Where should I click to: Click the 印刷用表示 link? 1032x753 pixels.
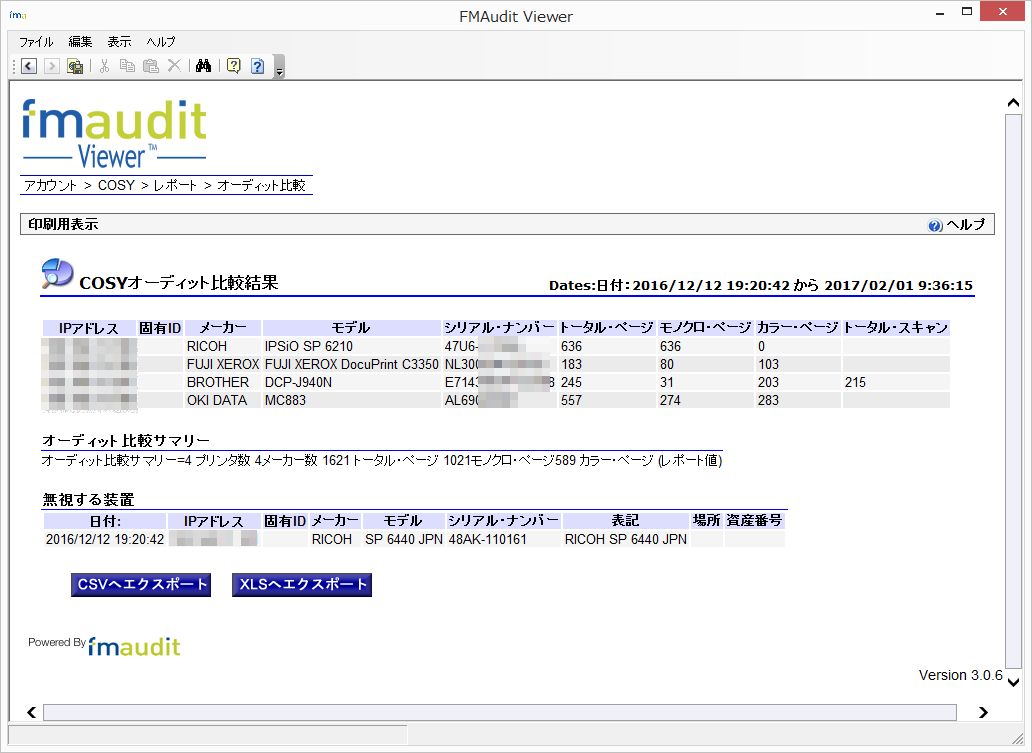coord(63,224)
